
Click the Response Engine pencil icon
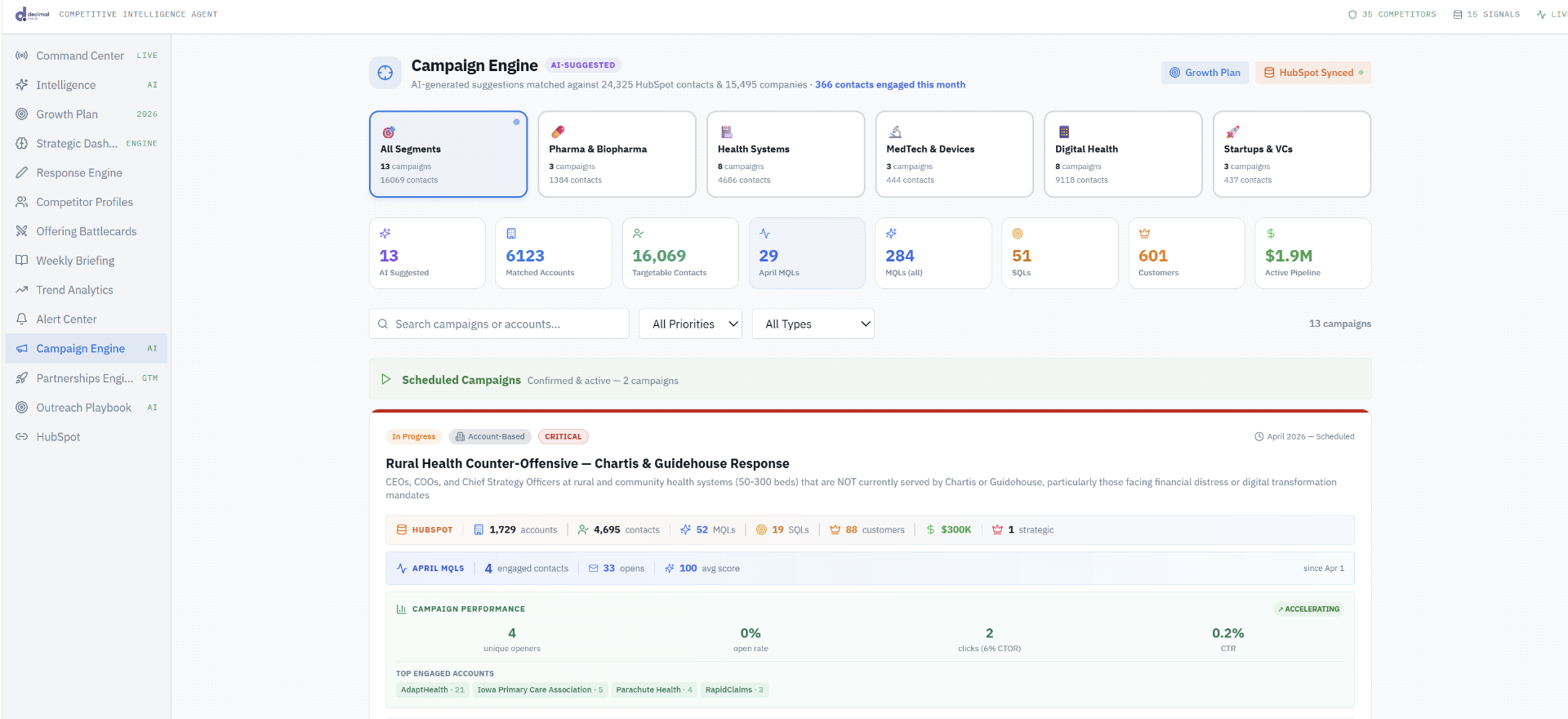coord(22,173)
